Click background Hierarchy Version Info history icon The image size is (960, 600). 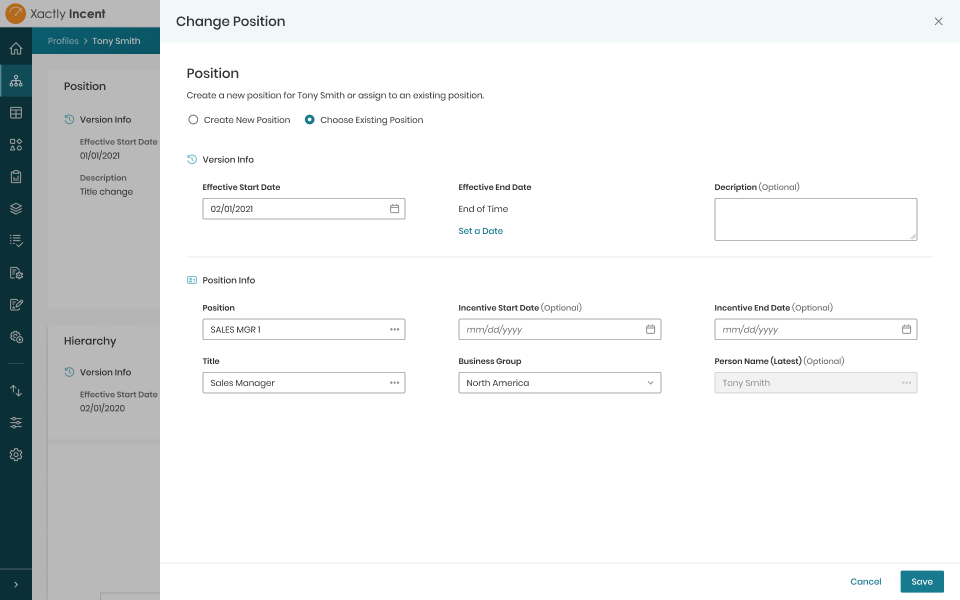[x=69, y=372]
